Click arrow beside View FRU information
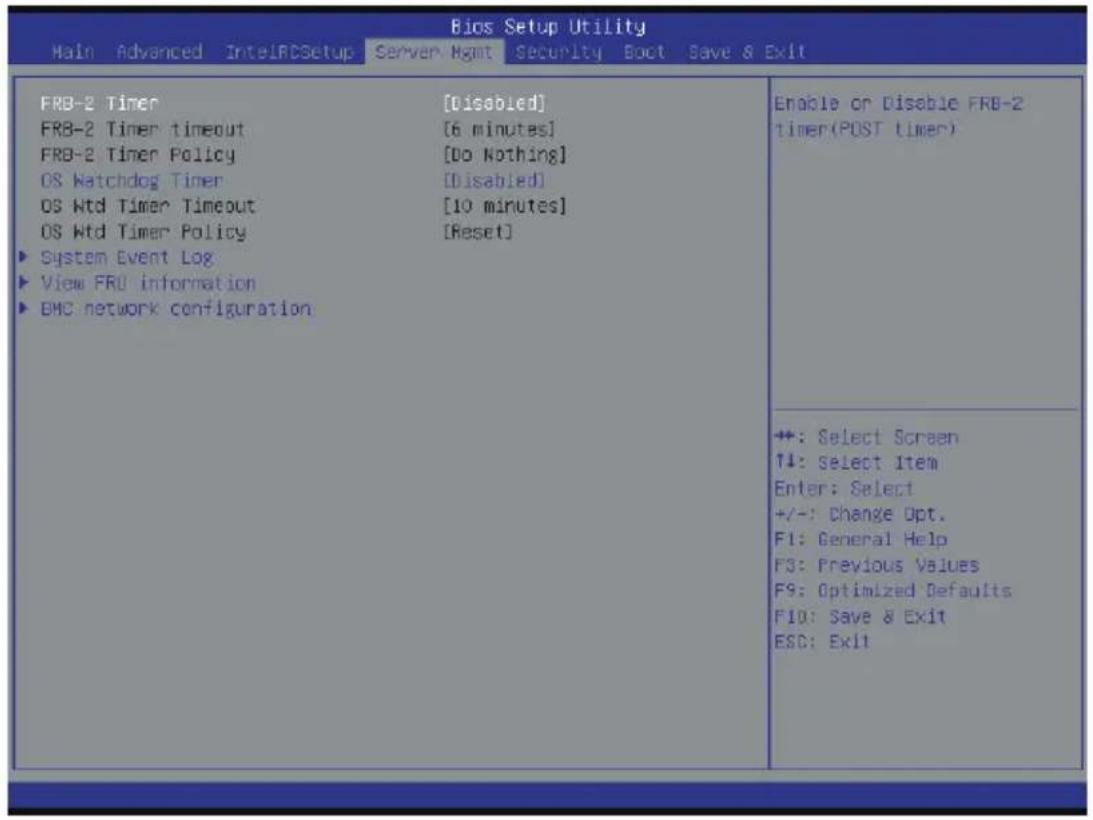 pyautogui.click(x=24, y=282)
